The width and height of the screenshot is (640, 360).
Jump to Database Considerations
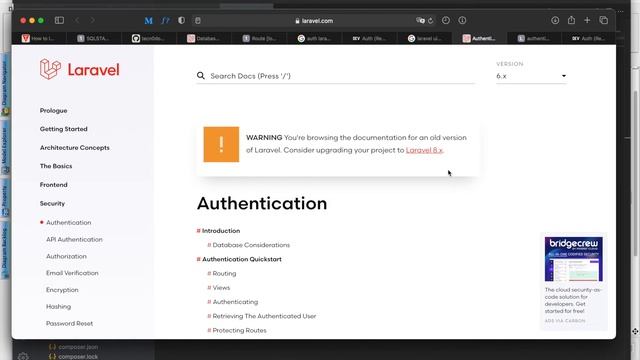[x=251, y=245]
